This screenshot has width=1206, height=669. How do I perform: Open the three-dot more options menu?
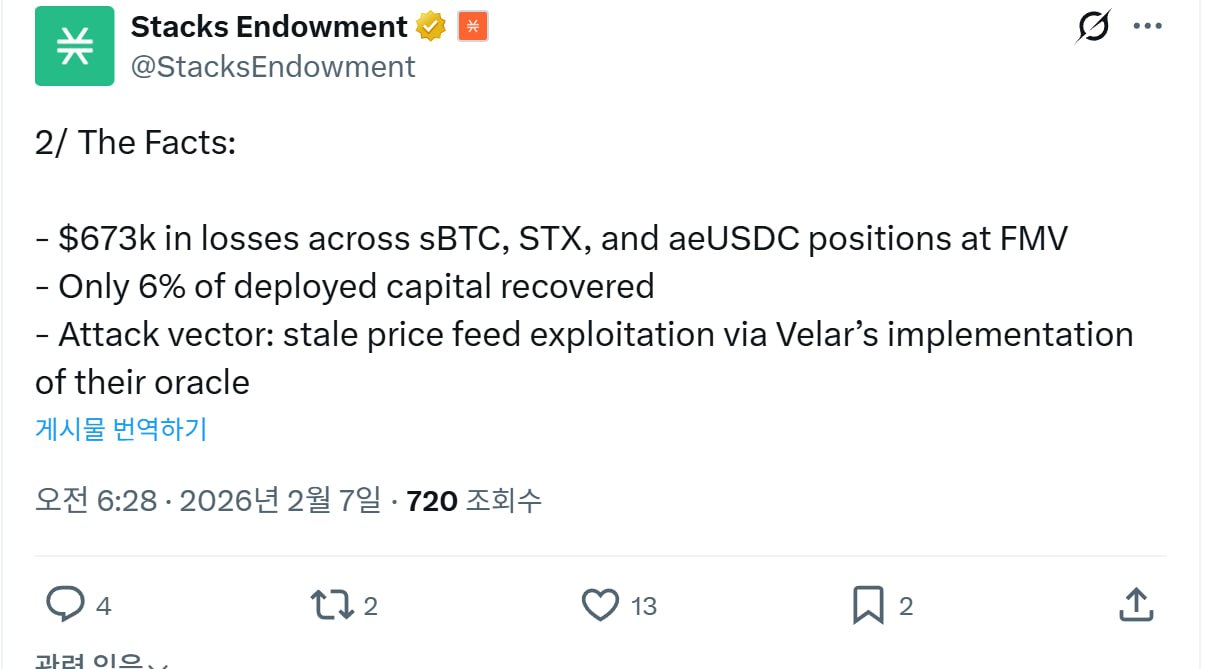tap(1147, 27)
